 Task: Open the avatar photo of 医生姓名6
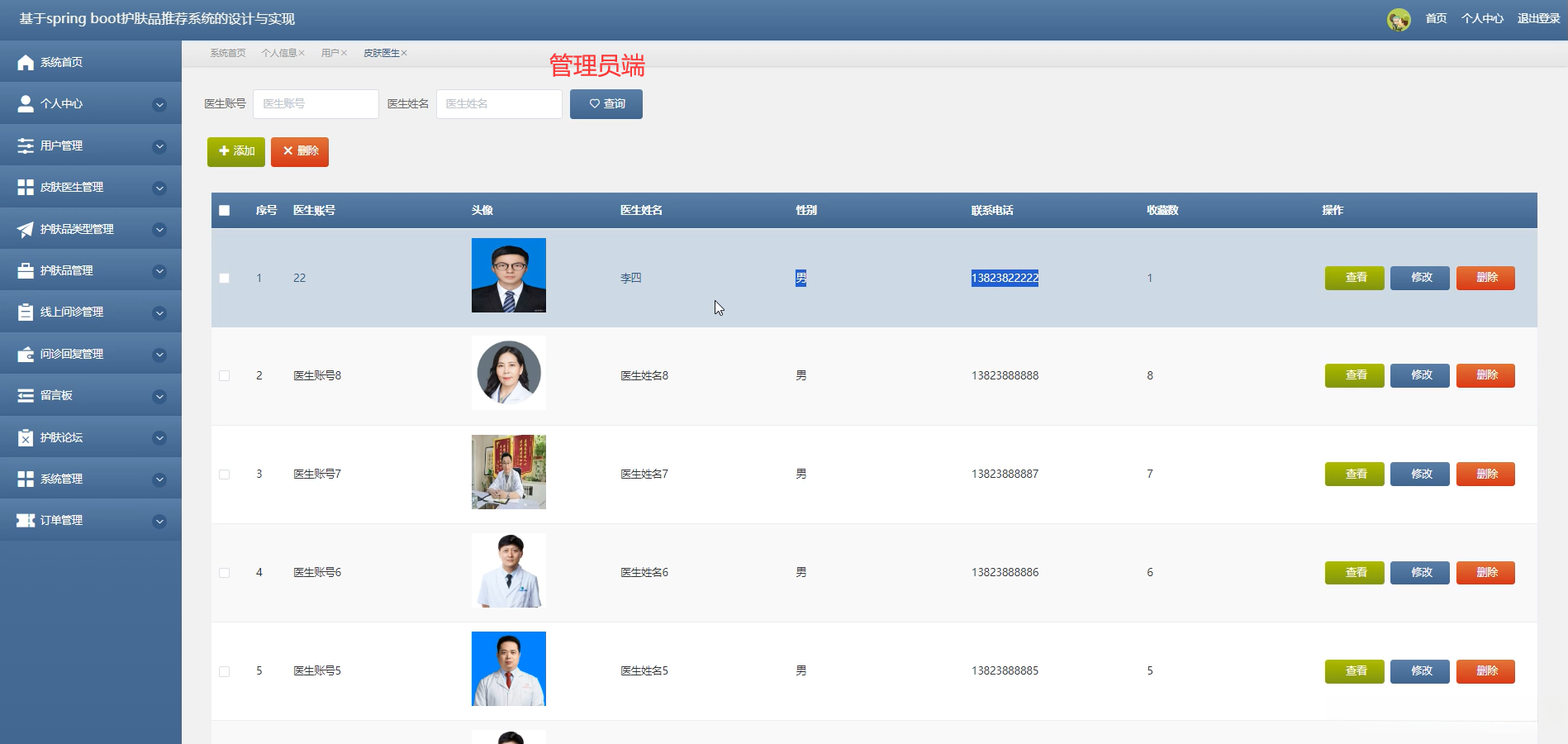[x=509, y=570]
